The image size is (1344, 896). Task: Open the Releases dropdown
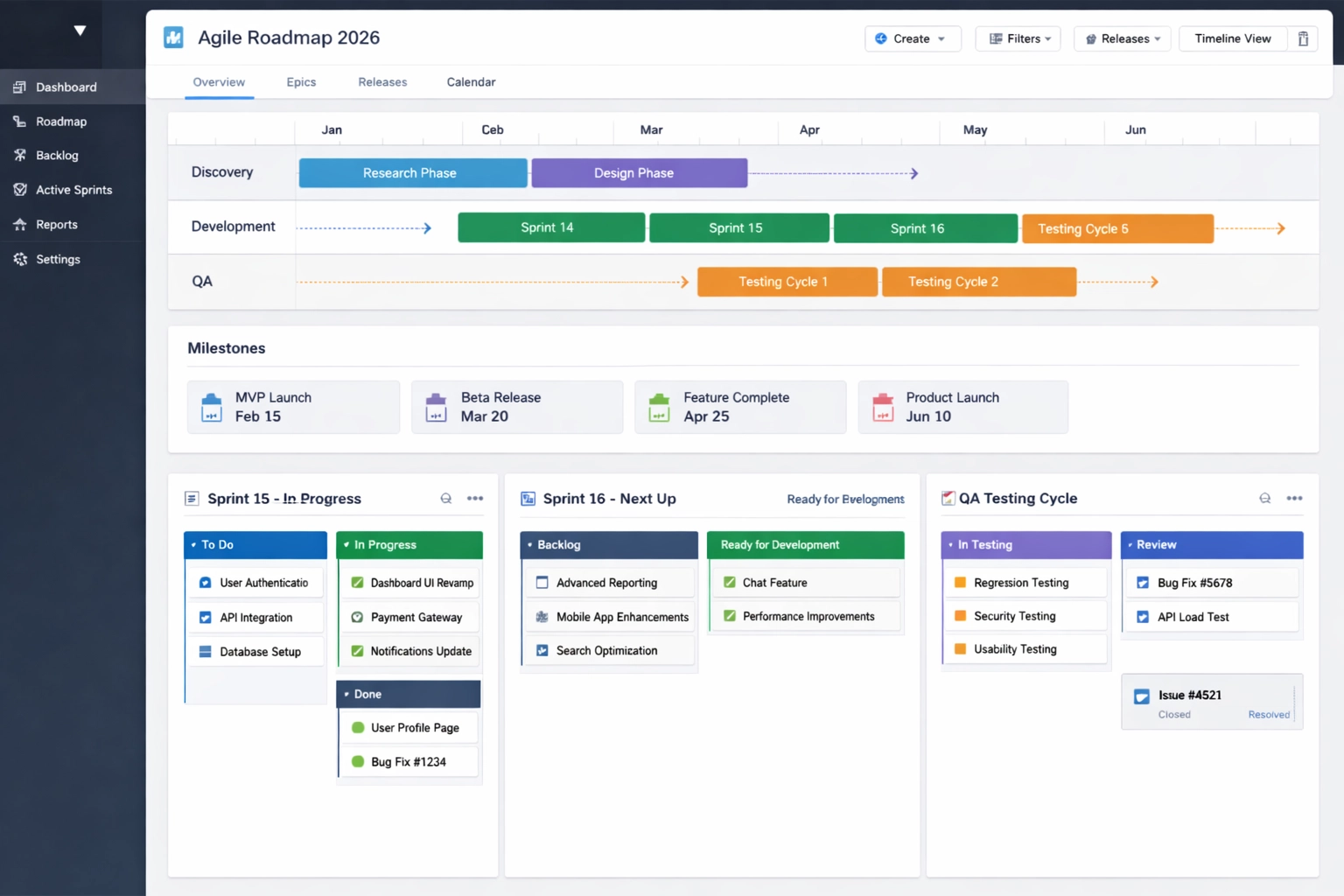pos(1122,38)
